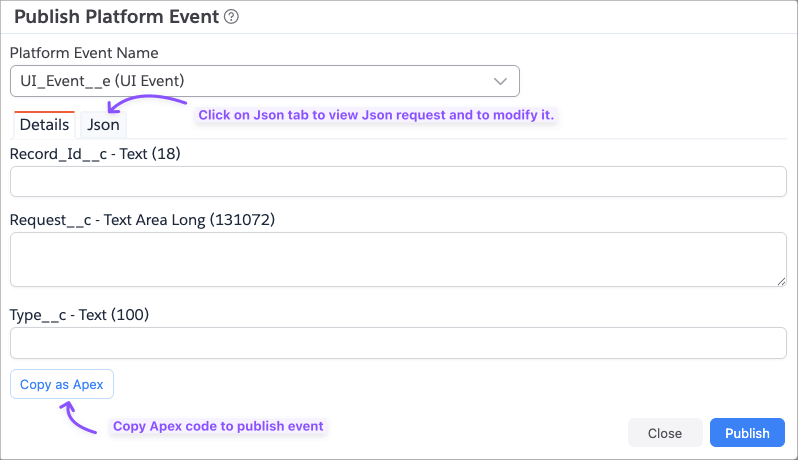This screenshot has height=460, width=798.
Task: Click the help icon beside the dialog title
Action: (x=231, y=17)
